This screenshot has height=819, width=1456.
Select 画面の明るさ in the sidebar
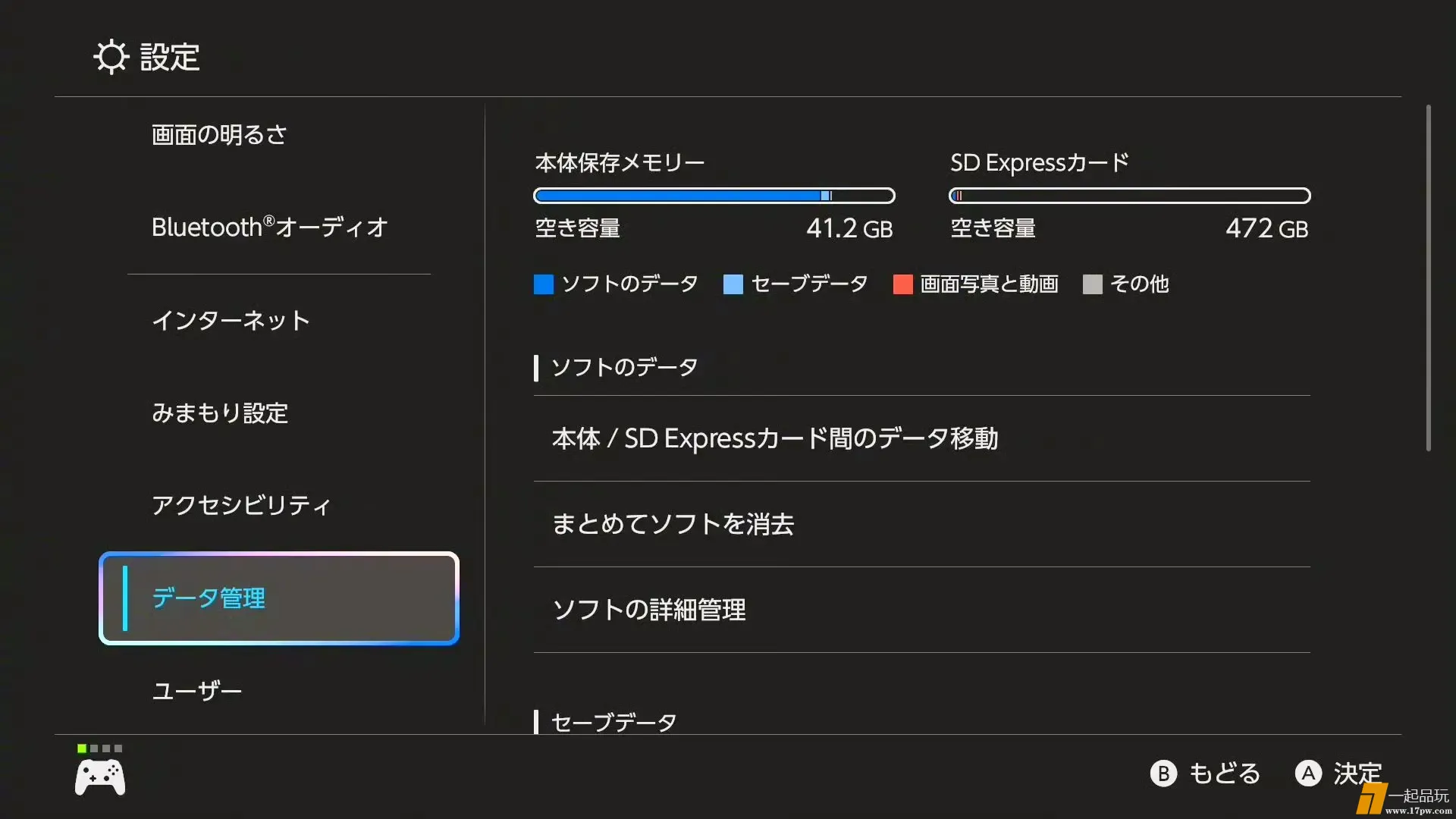(219, 135)
